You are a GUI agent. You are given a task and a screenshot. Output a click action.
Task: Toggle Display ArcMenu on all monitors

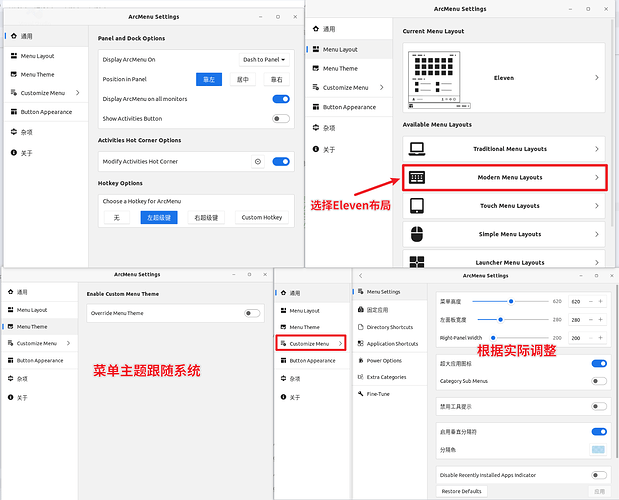(281, 99)
